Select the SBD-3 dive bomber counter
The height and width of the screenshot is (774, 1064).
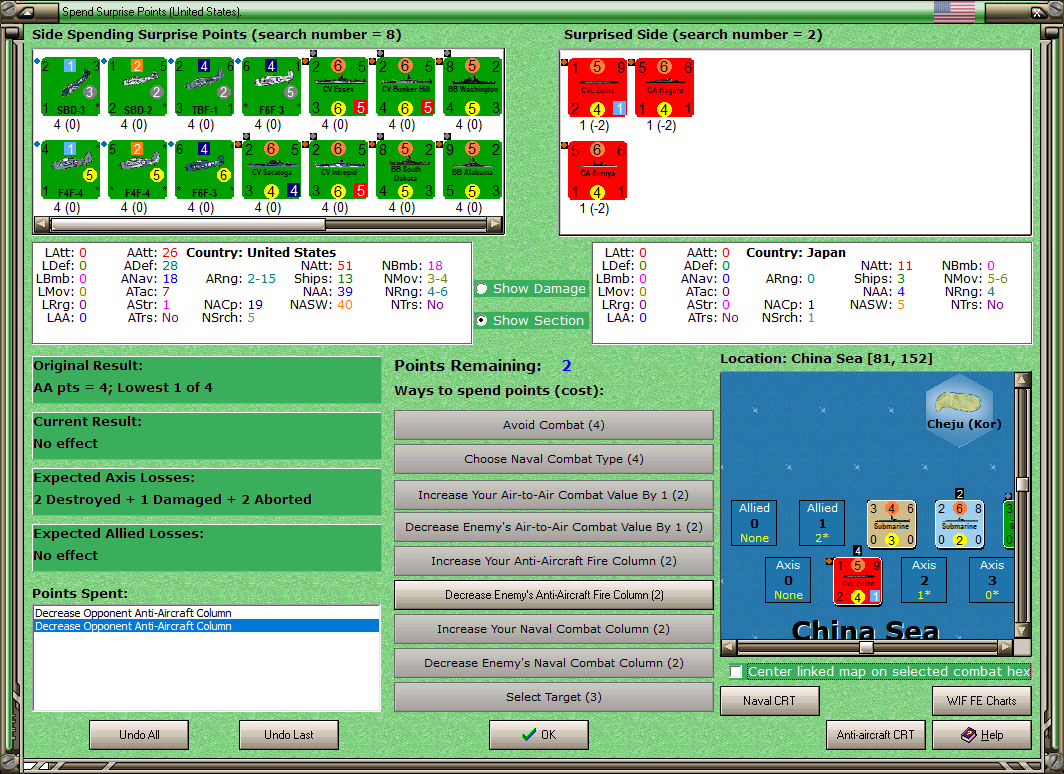tap(71, 87)
